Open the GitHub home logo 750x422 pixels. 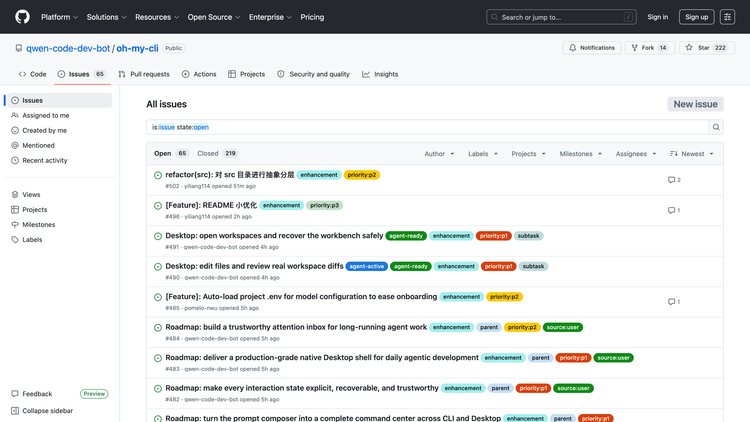point(22,17)
